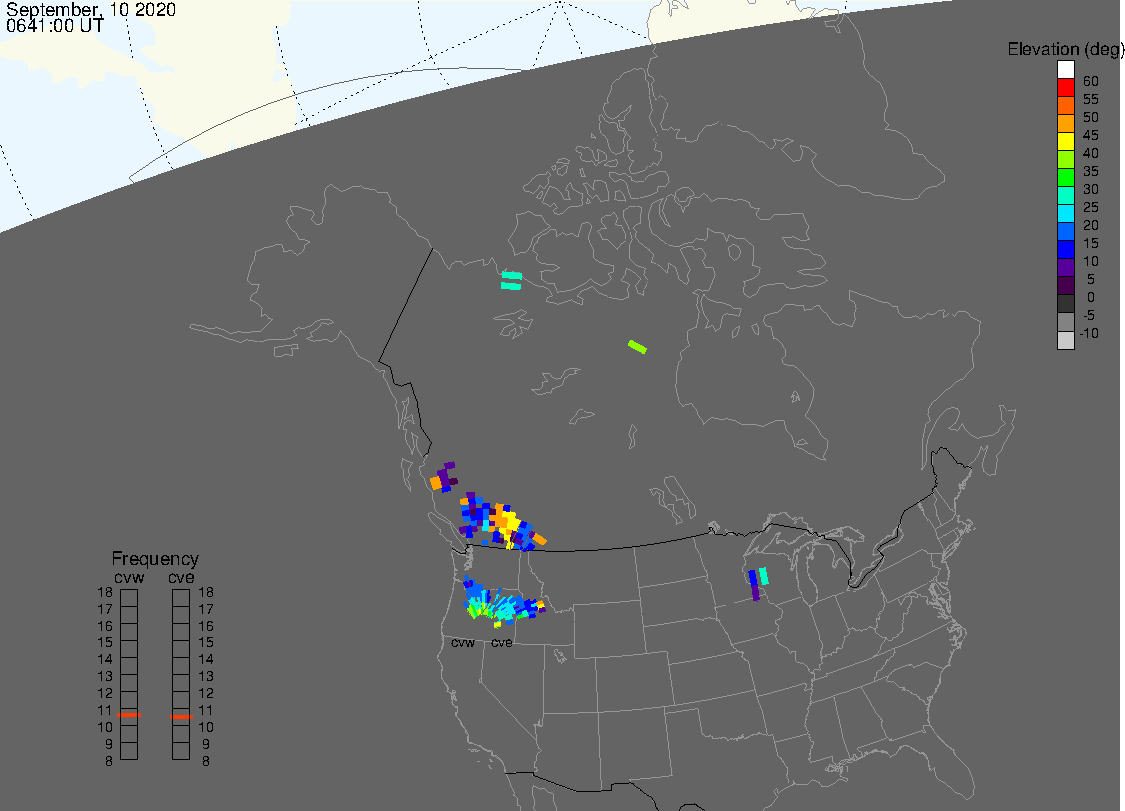
Task: Click the cve radar site label on the map
Action: tap(502, 642)
